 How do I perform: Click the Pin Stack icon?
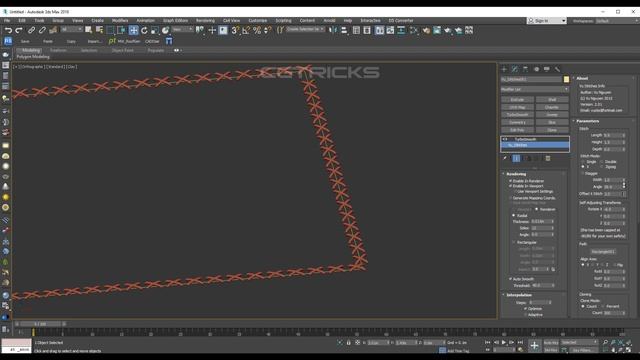[505, 158]
